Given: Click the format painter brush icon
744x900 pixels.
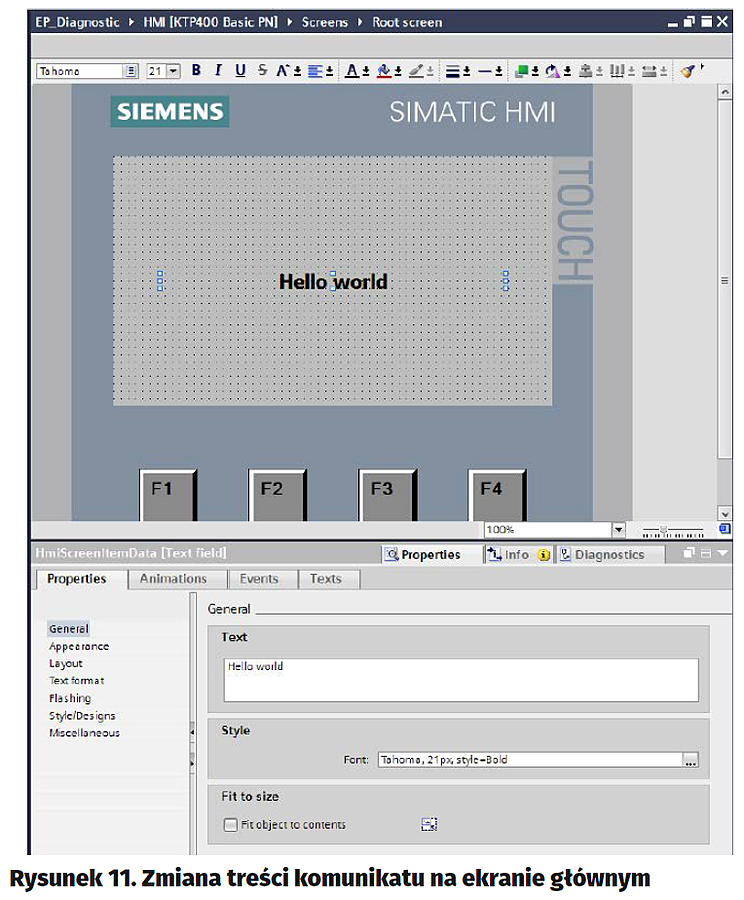Looking at the screenshot, I should click(687, 70).
